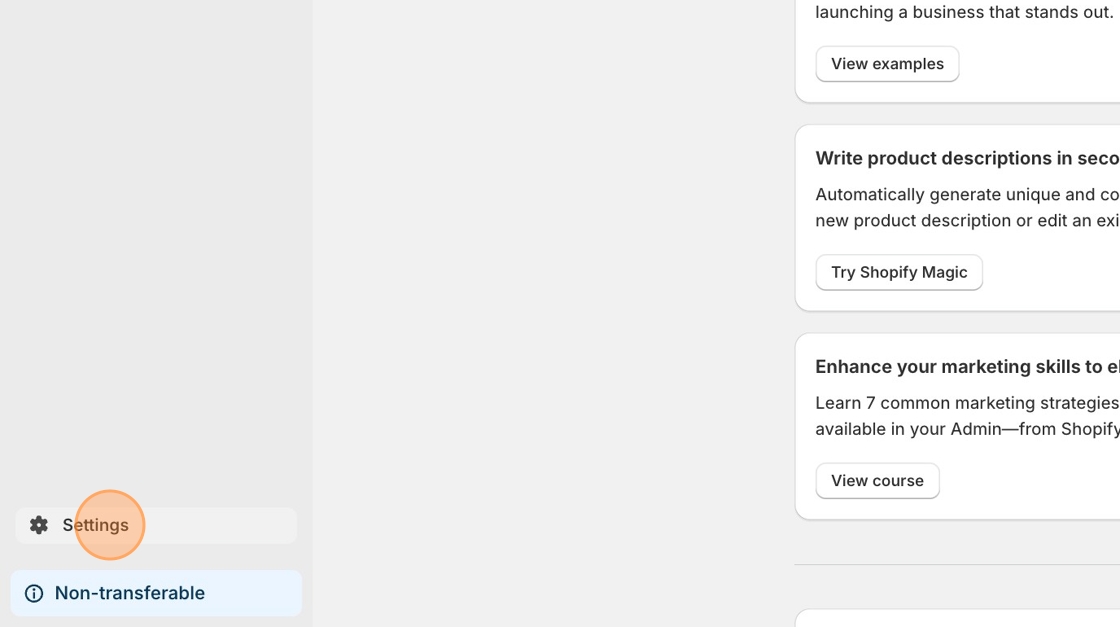The width and height of the screenshot is (1120, 627).
Task: Click the "Automatically generate unique" description line
Action: (966, 195)
